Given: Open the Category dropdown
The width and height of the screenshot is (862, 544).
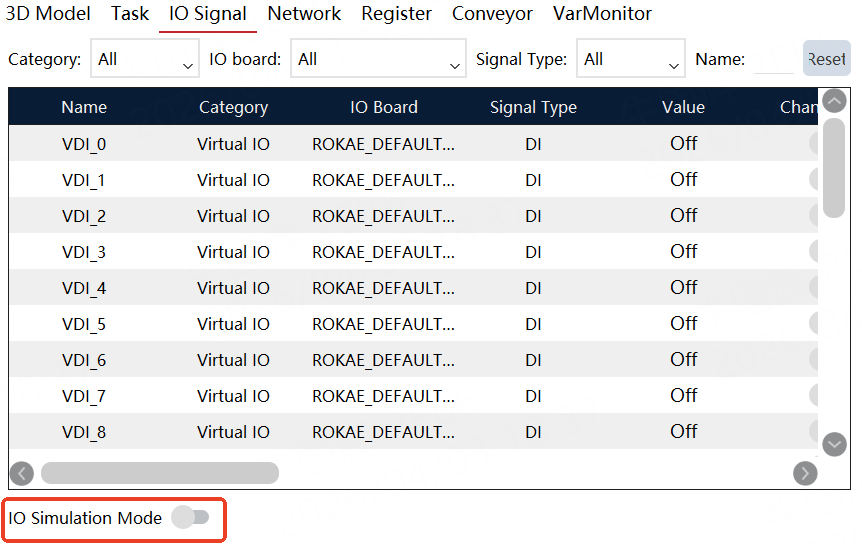Looking at the screenshot, I should pos(145,60).
